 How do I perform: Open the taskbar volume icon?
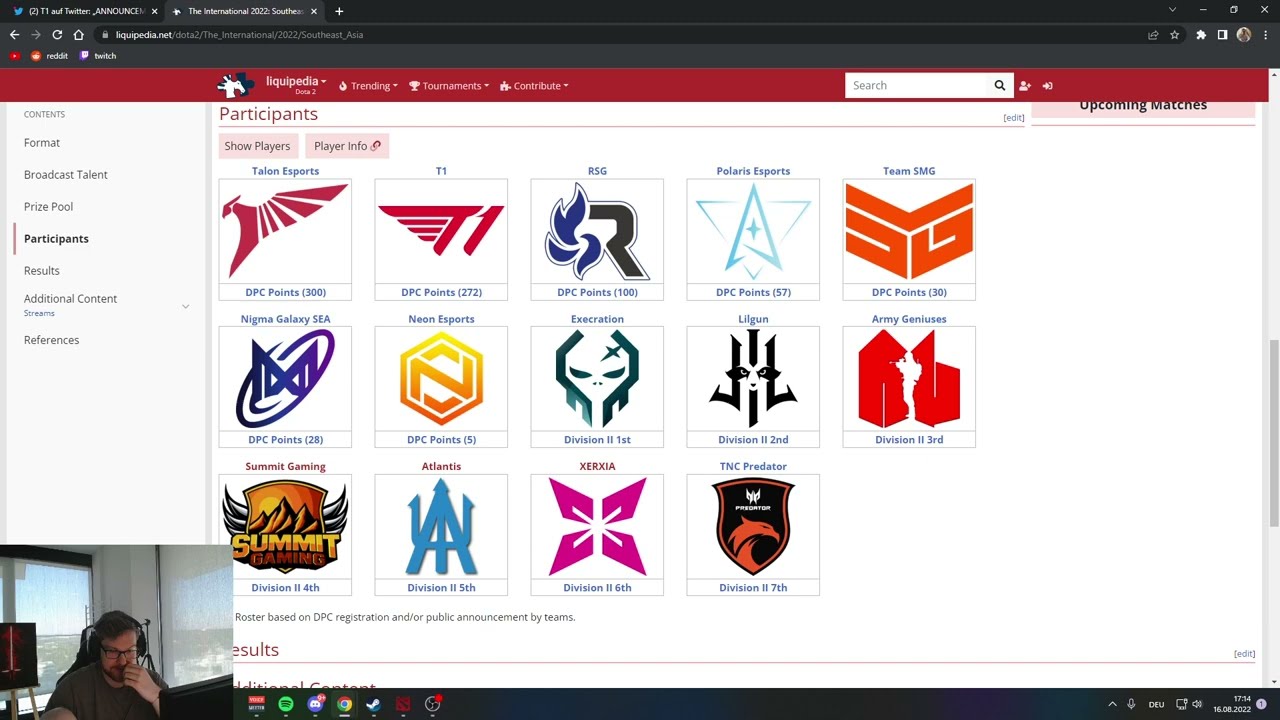point(1197,704)
